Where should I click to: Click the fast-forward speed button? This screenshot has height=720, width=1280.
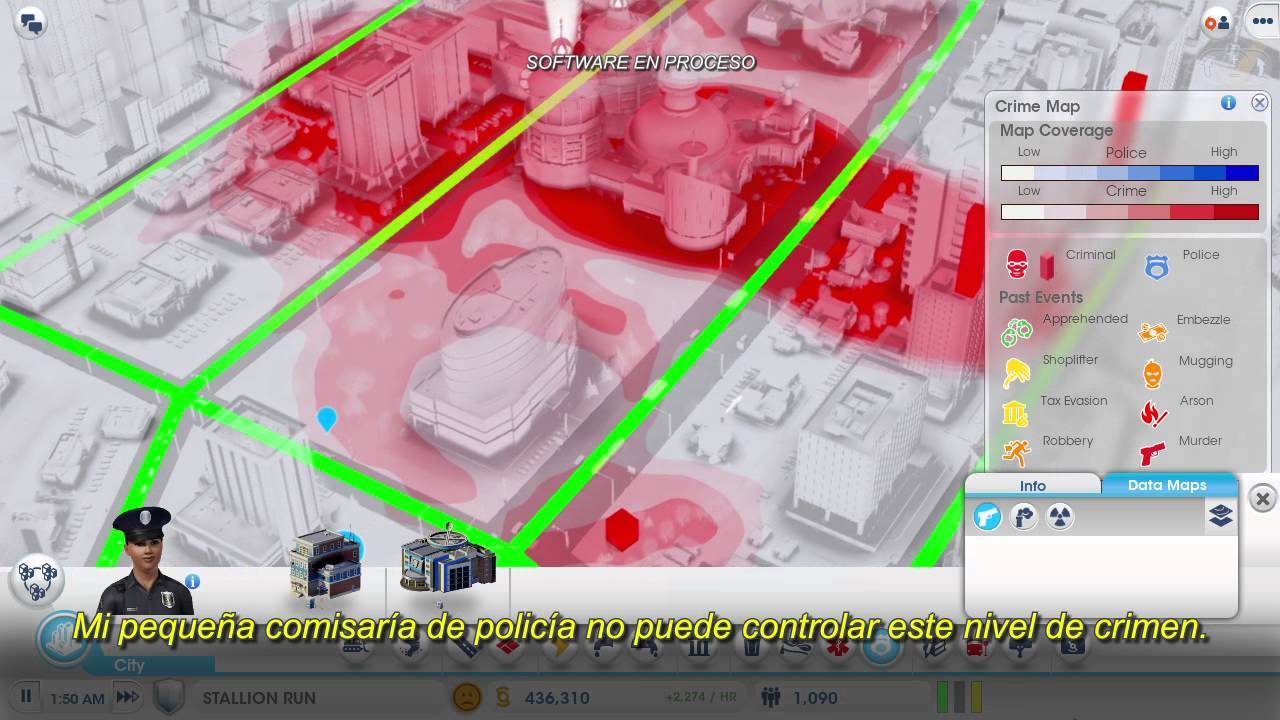point(127,697)
